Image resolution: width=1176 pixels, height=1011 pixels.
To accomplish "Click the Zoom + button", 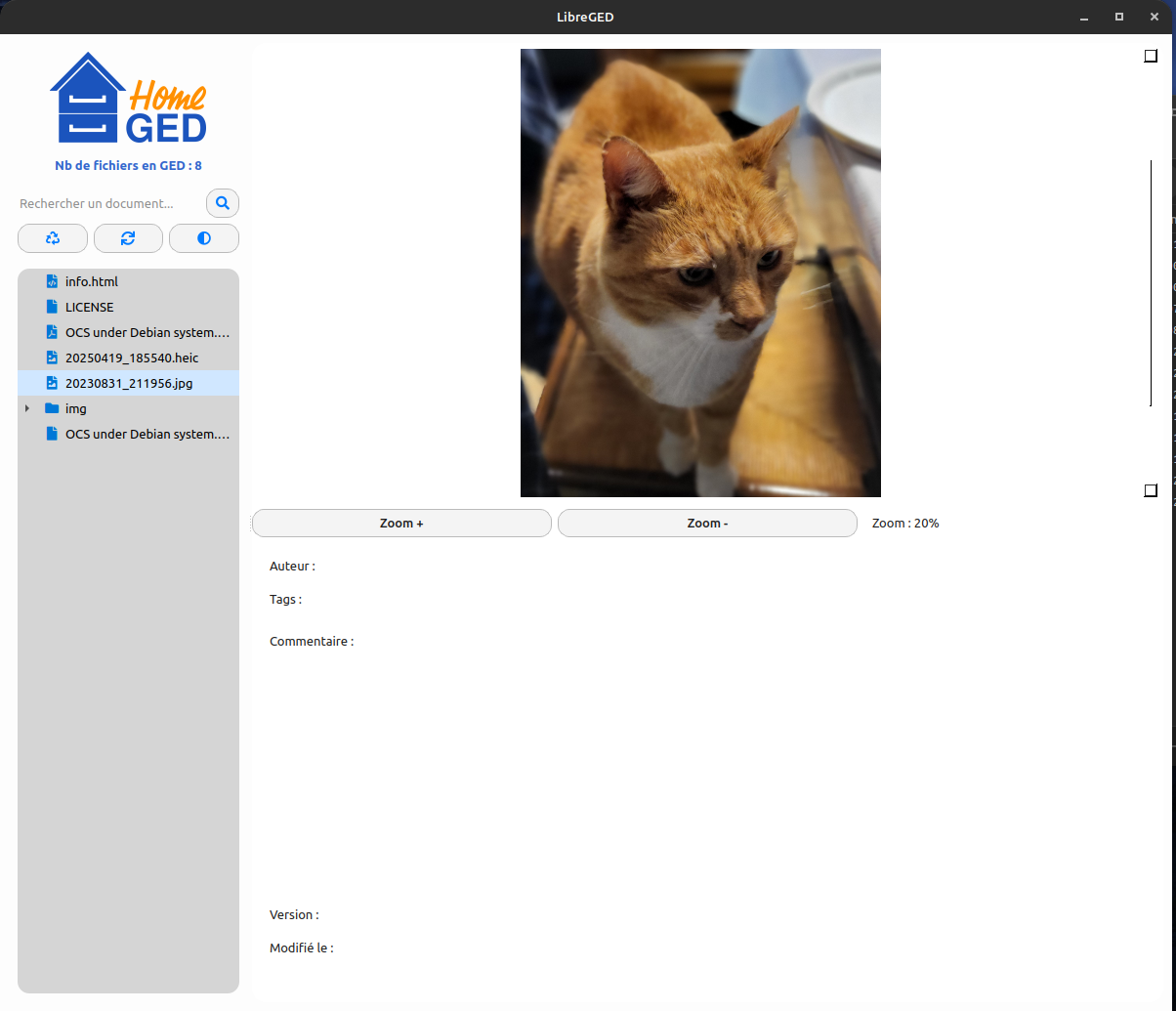I will (x=401, y=524).
